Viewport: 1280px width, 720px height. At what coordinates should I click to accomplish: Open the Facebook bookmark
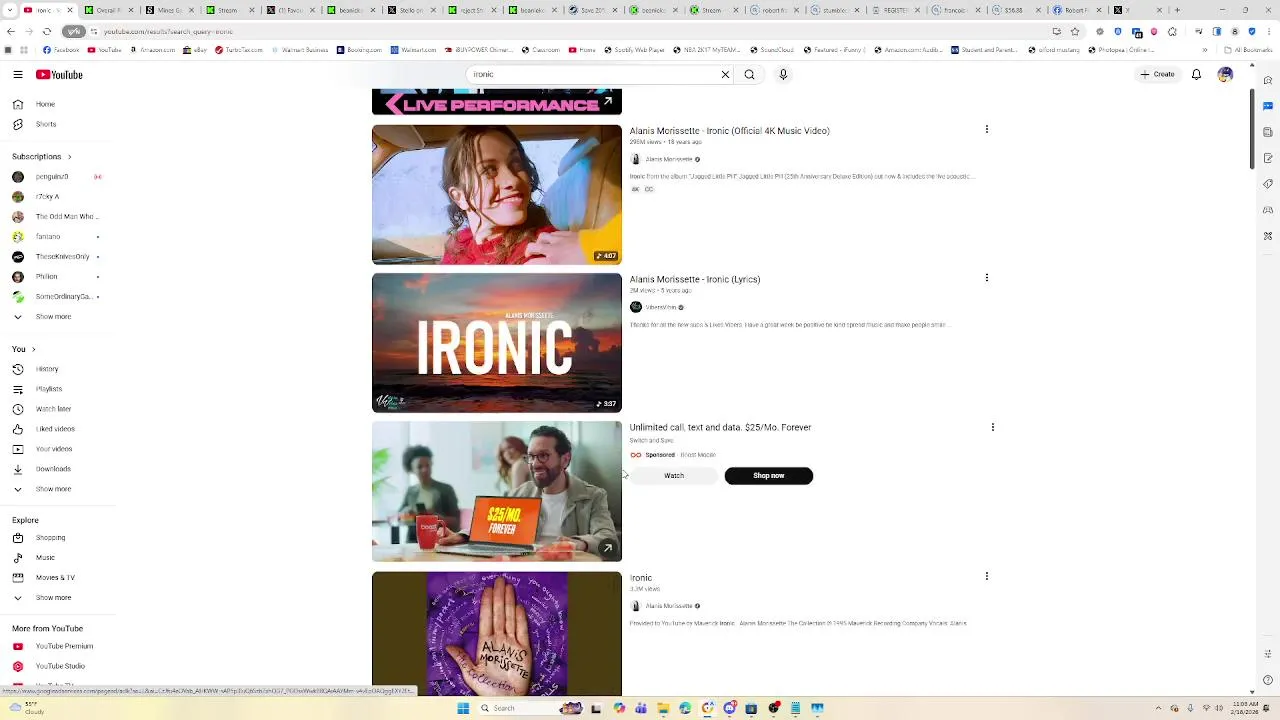60,50
